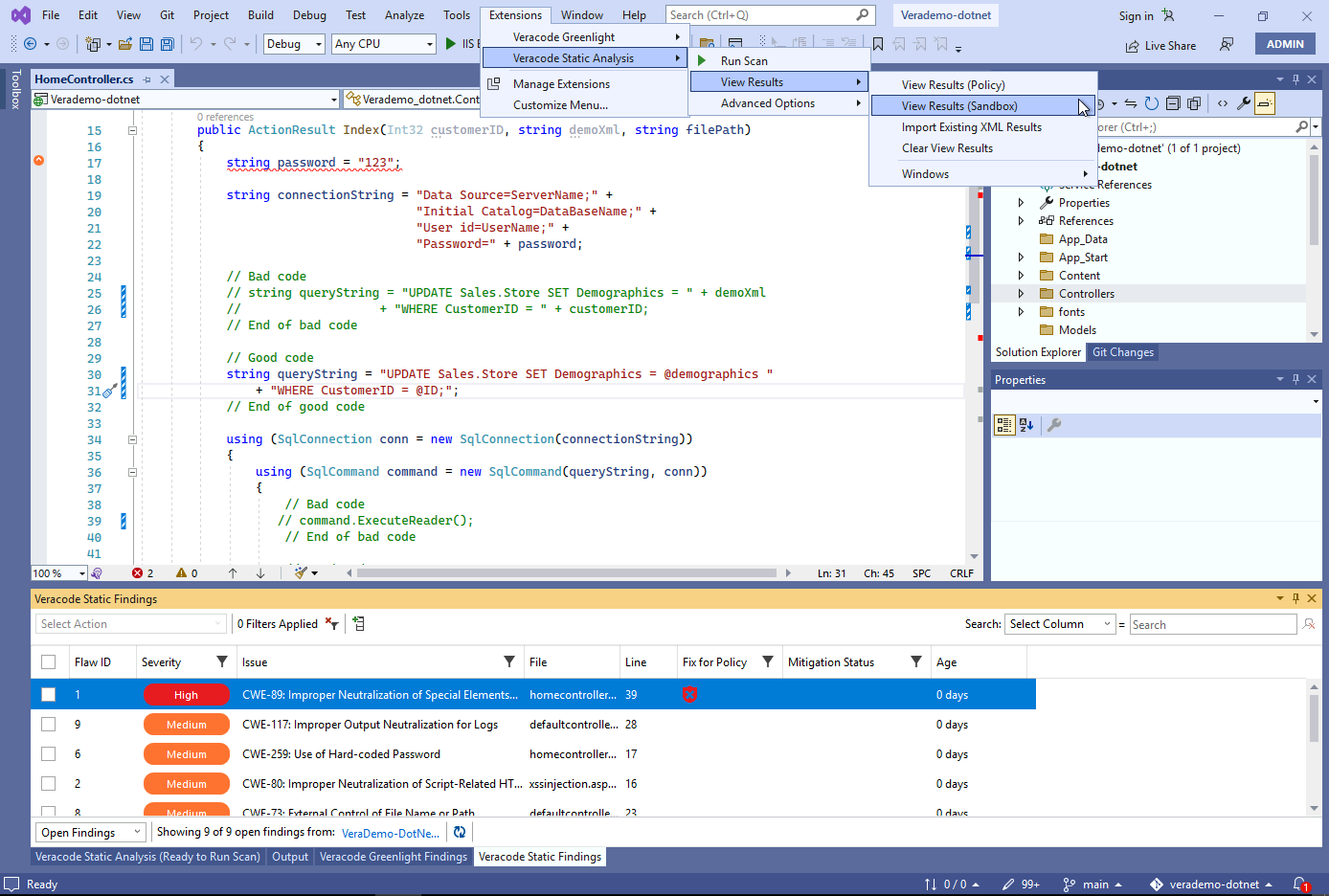Viewport: 1329px width, 896px height.
Task: Choose Manage Extensions menu entry
Action: point(585,84)
